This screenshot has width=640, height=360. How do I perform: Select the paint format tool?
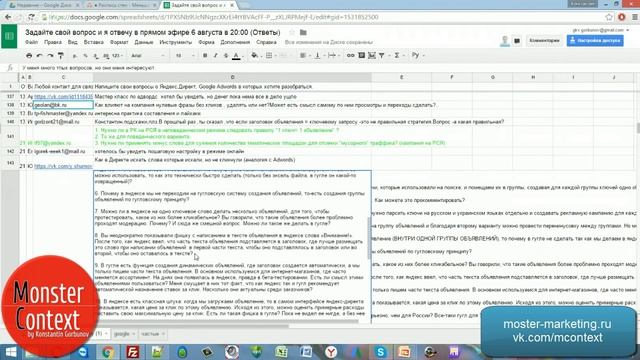pos(61,56)
